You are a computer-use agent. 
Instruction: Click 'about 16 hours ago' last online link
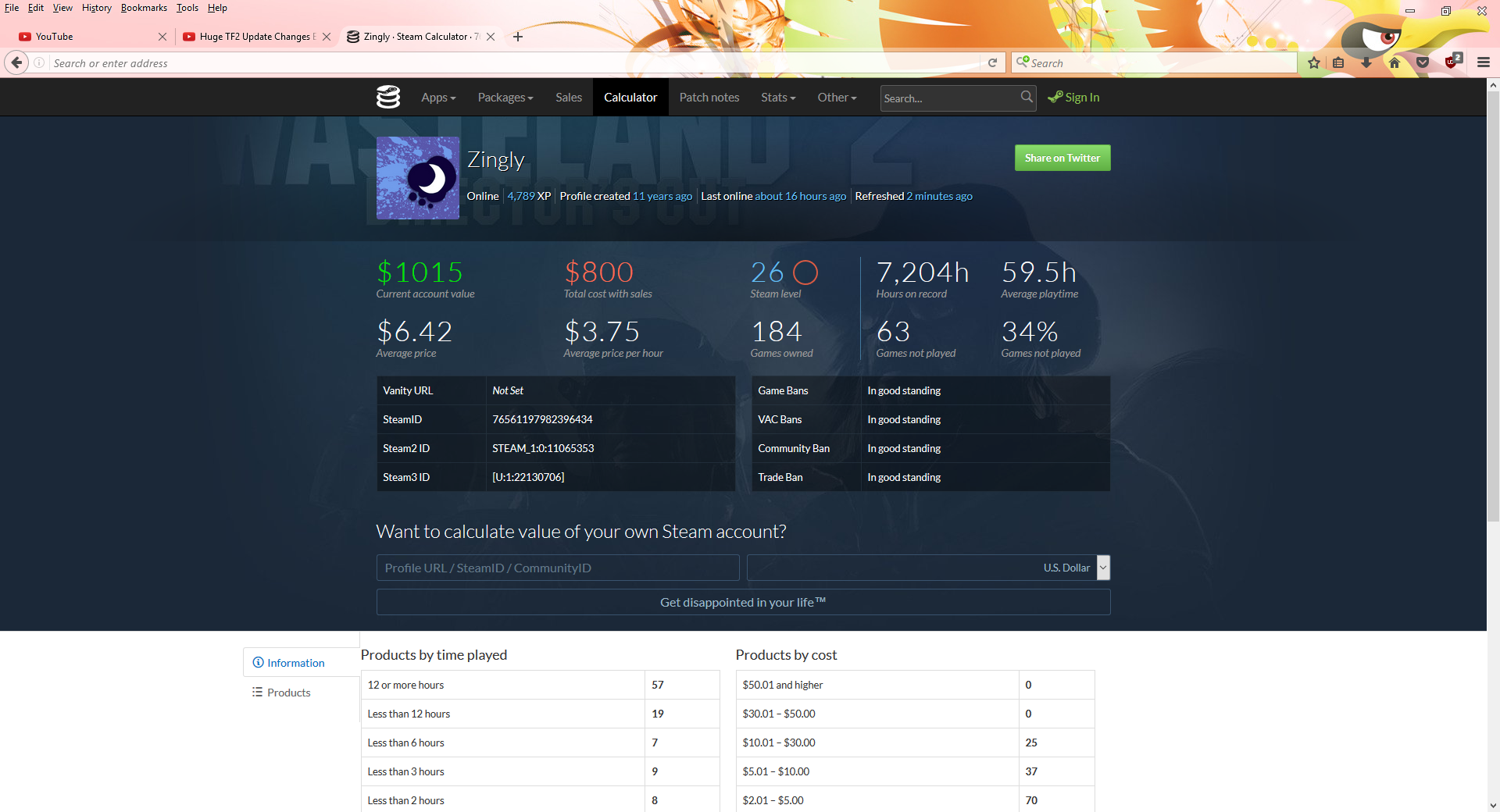pos(800,196)
